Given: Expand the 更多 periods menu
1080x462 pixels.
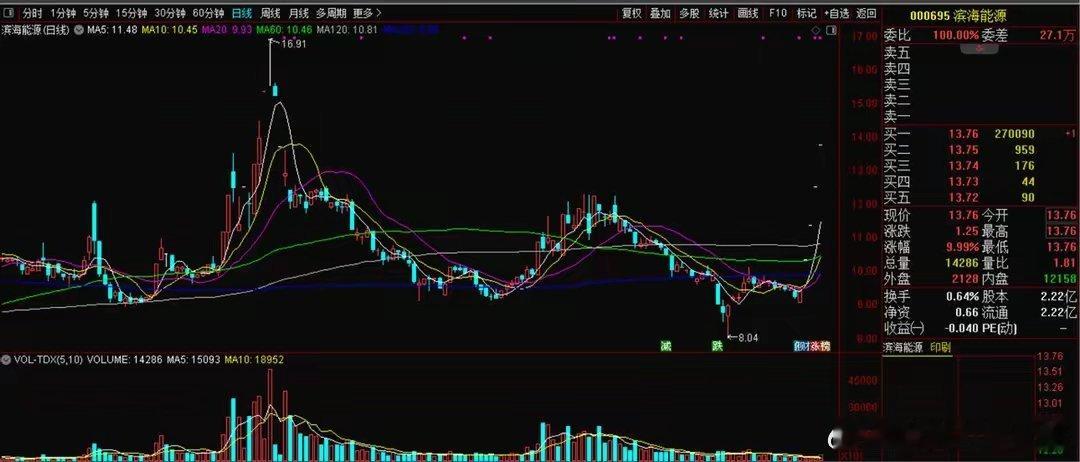Looking at the screenshot, I should (x=367, y=13).
